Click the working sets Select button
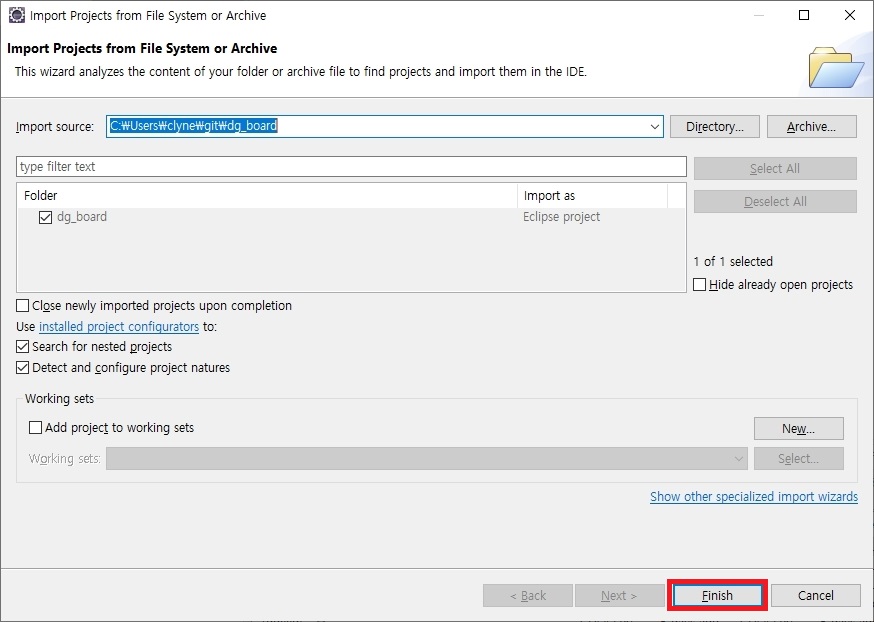This screenshot has height=622, width=874. 798,458
